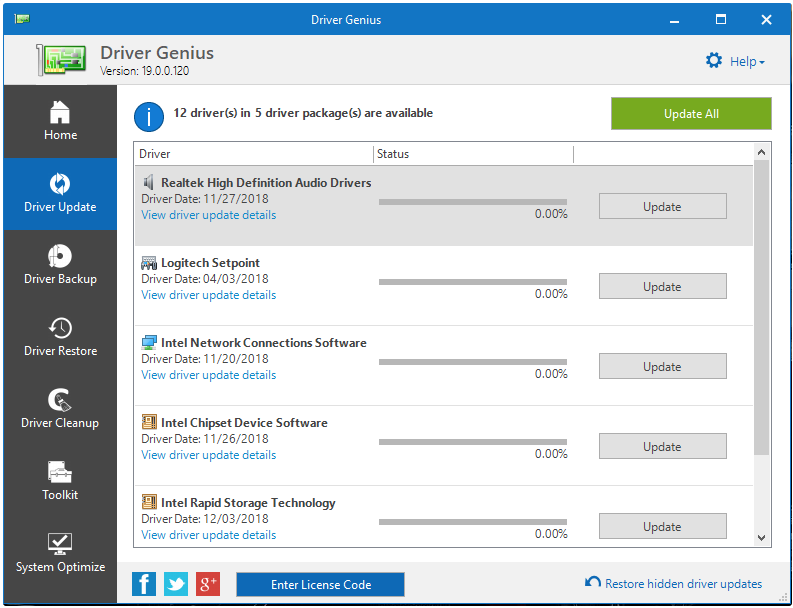Screen dimensions: 793x608
Task: Click the Status column header
Action: 474,154
